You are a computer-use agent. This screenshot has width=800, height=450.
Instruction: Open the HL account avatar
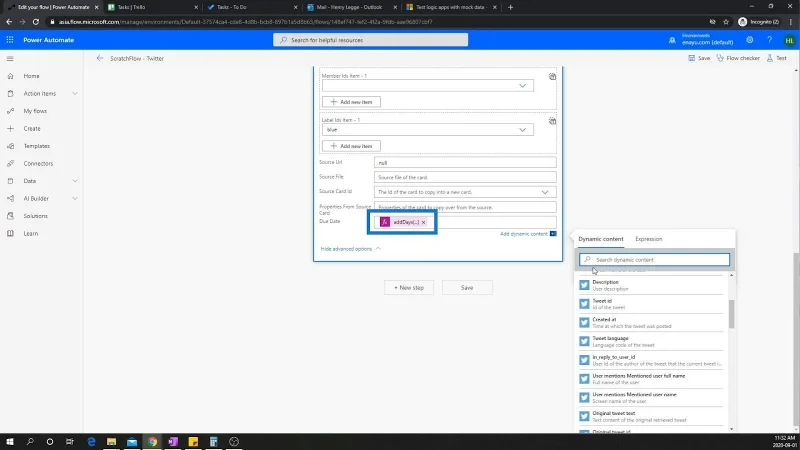789,40
